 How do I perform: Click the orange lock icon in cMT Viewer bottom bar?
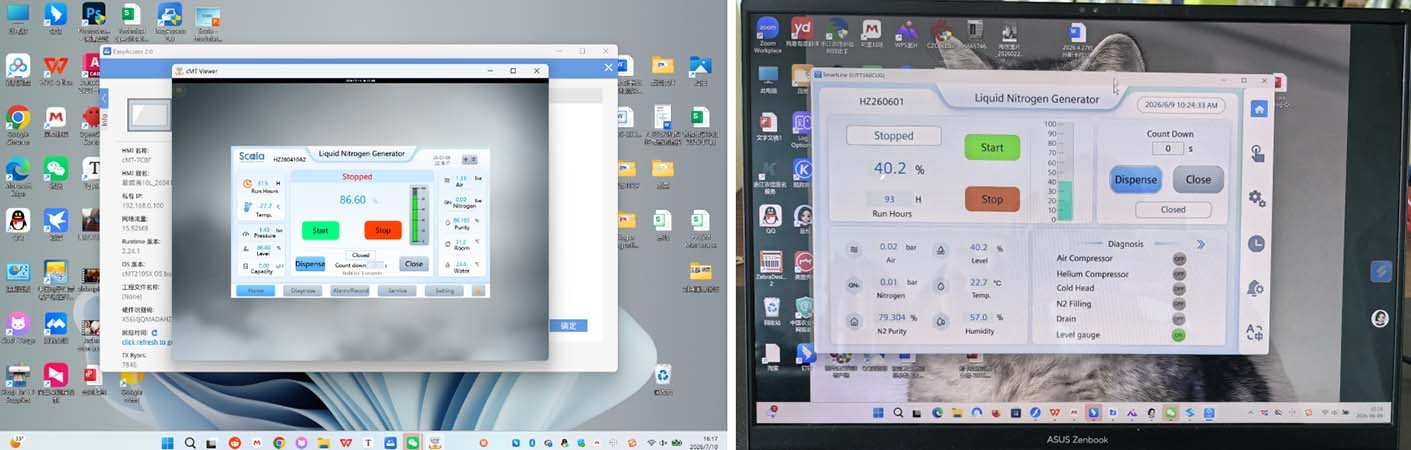(x=478, y=291)
